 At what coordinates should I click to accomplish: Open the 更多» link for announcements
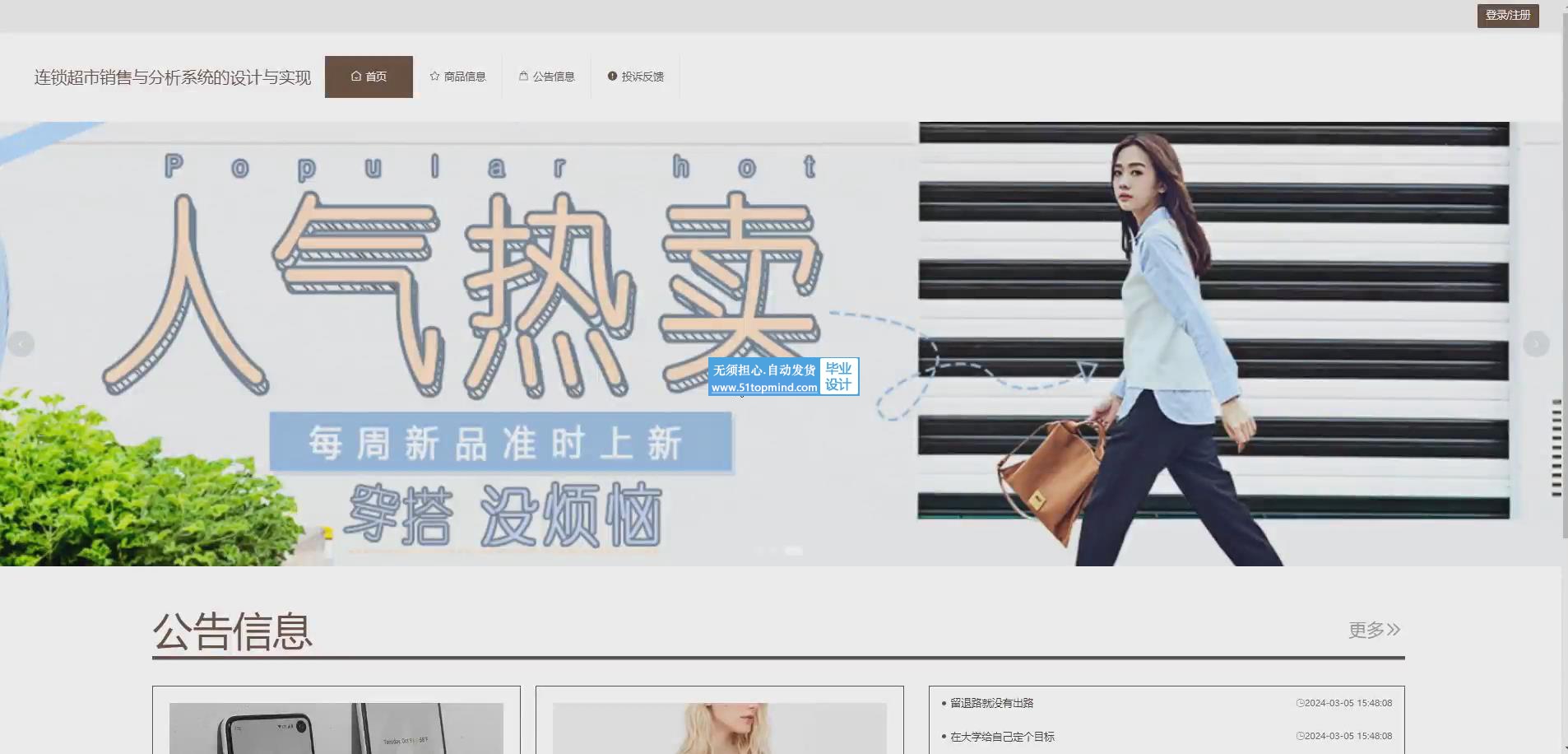tap(1374, 630)
